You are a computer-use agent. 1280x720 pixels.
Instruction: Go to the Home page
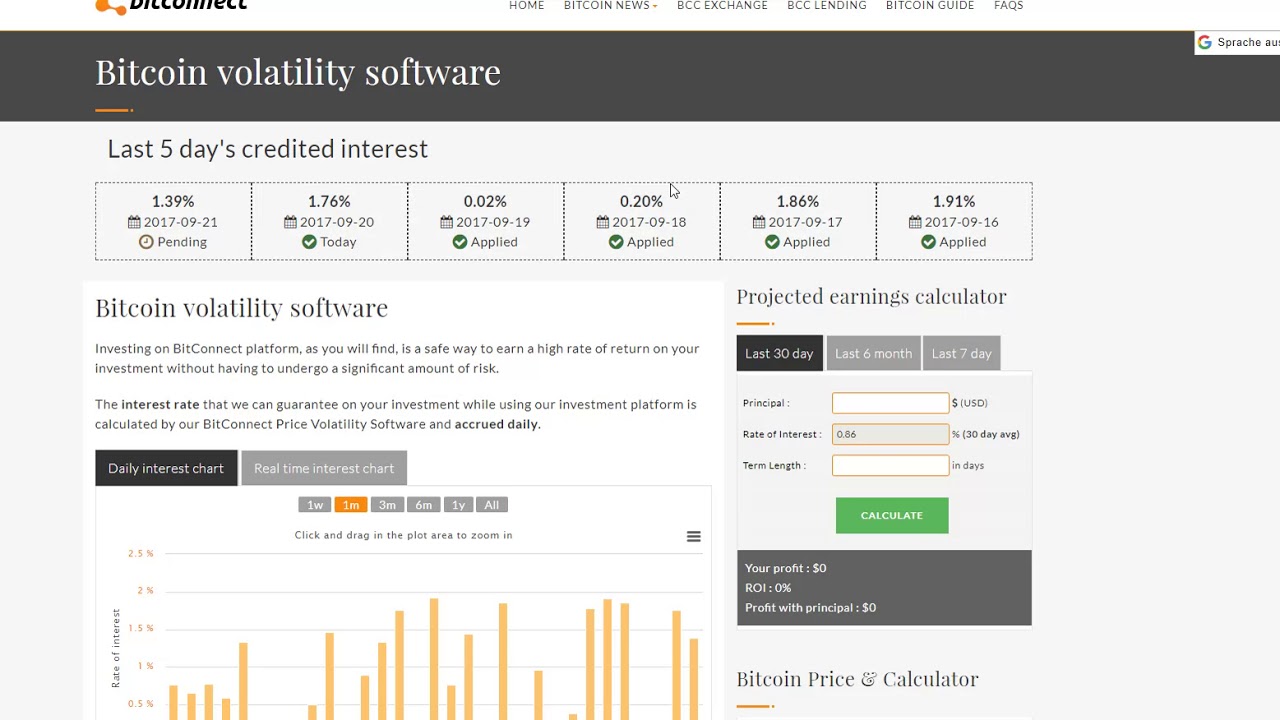pyautogui.click(x=527, y=6)
